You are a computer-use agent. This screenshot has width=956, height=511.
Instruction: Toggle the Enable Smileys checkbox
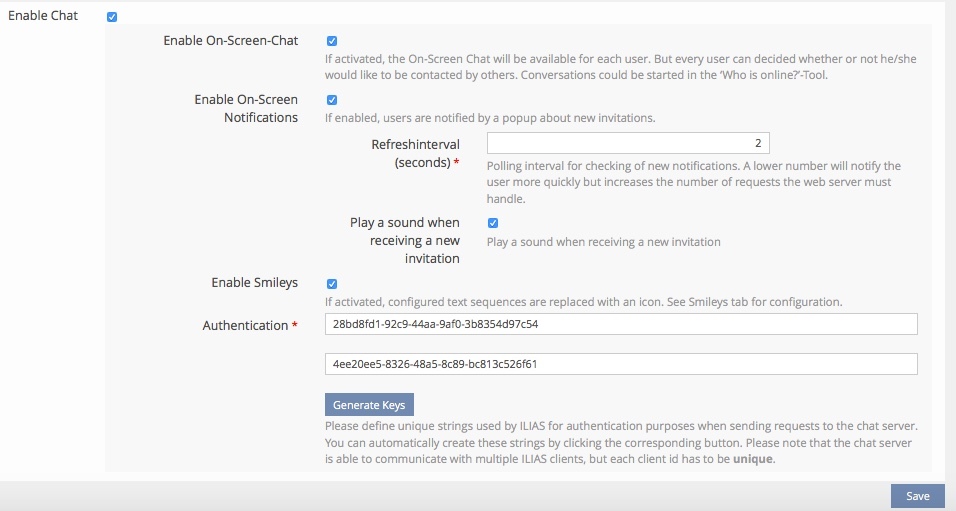[x=332, y=283]
